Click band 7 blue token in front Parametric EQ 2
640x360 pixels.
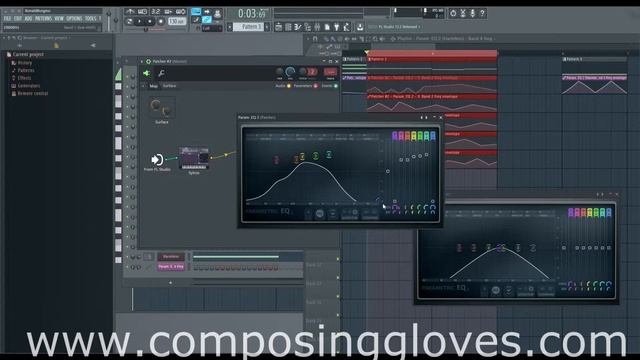pos(433,136)
